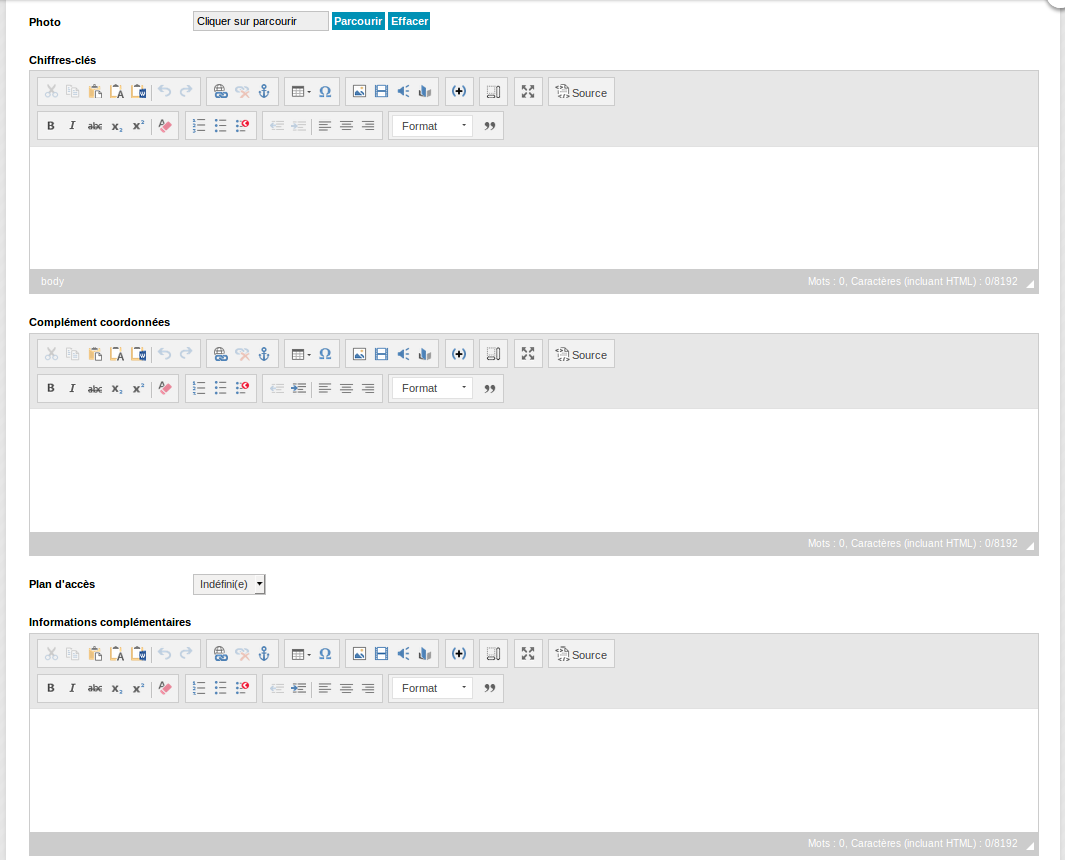Click Copy icon in Informations complémentaires editor

(73, 653)
